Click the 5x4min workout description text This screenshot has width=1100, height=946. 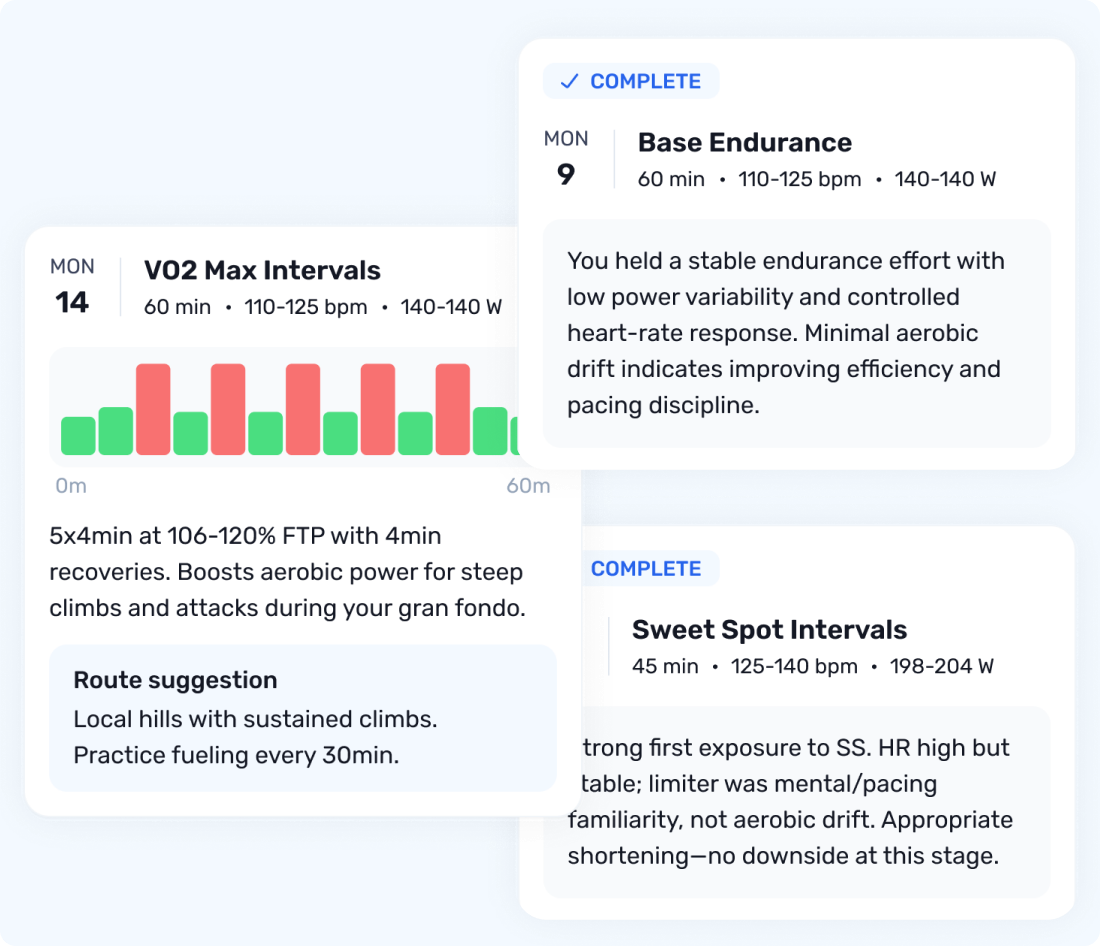click(287, 572)
